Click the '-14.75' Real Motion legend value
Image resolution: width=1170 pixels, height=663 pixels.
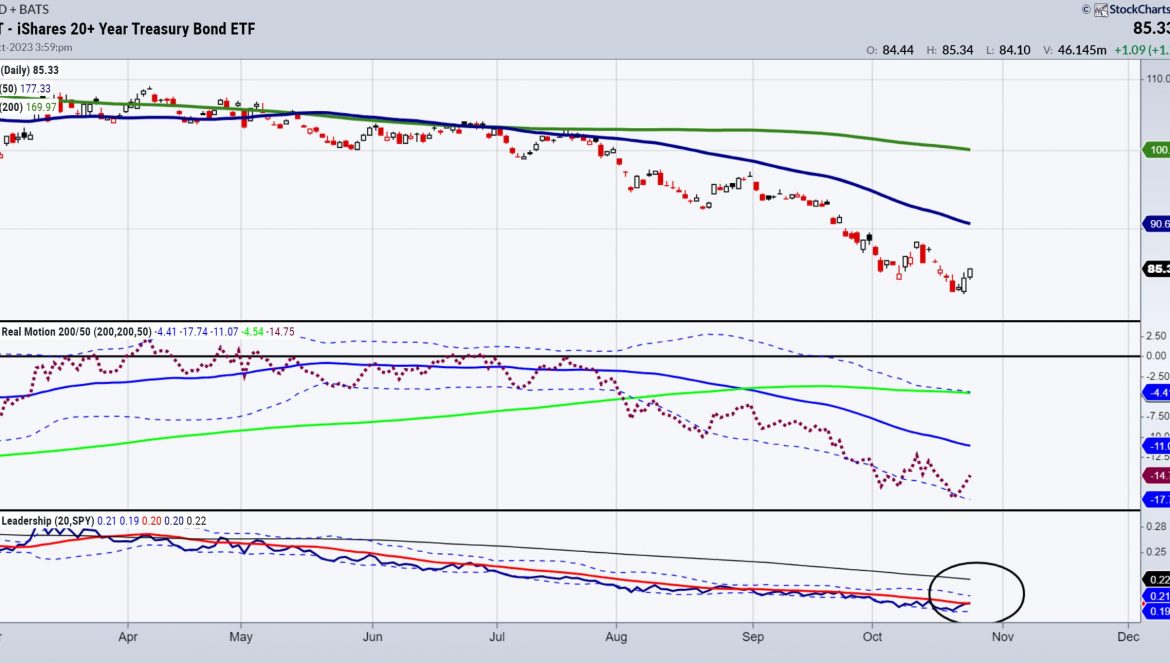281,332
